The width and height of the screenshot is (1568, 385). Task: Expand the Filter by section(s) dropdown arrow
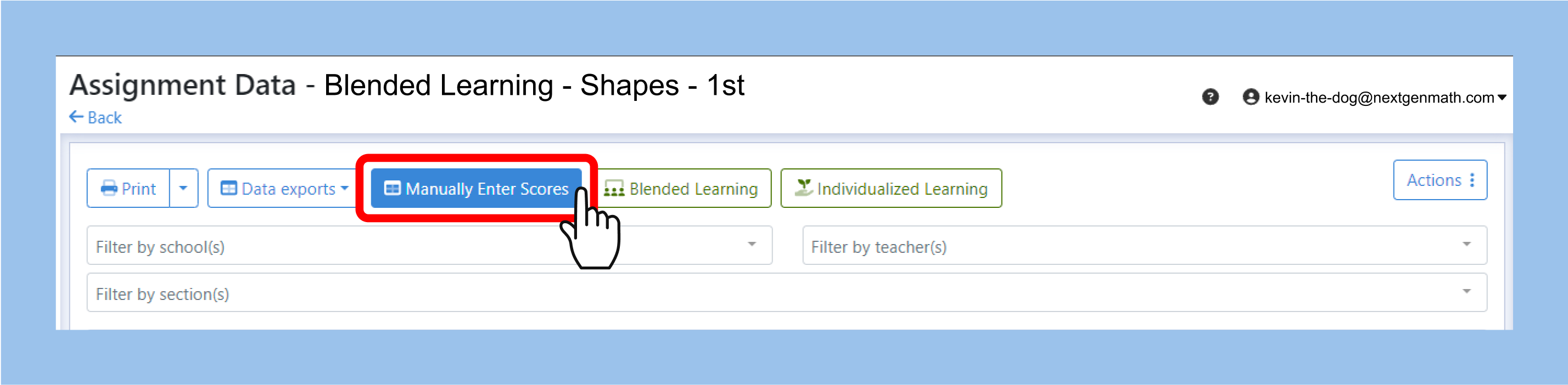coord(1466,292)
